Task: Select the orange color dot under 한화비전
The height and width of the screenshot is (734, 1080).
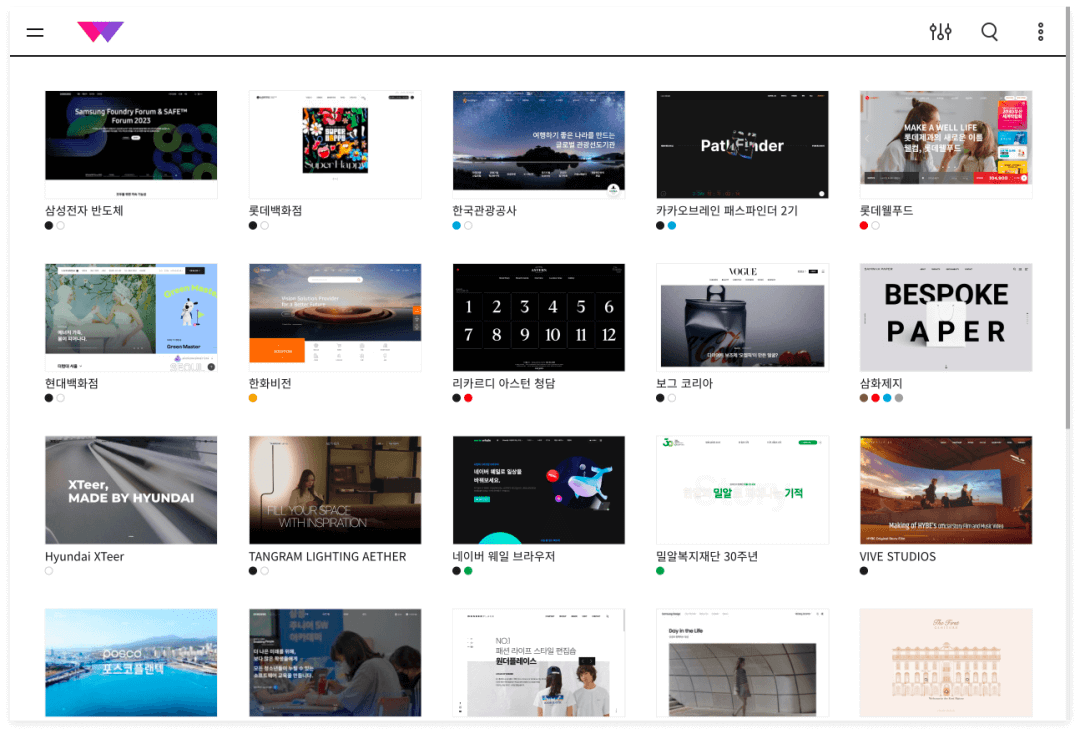Action: (253, 398)
